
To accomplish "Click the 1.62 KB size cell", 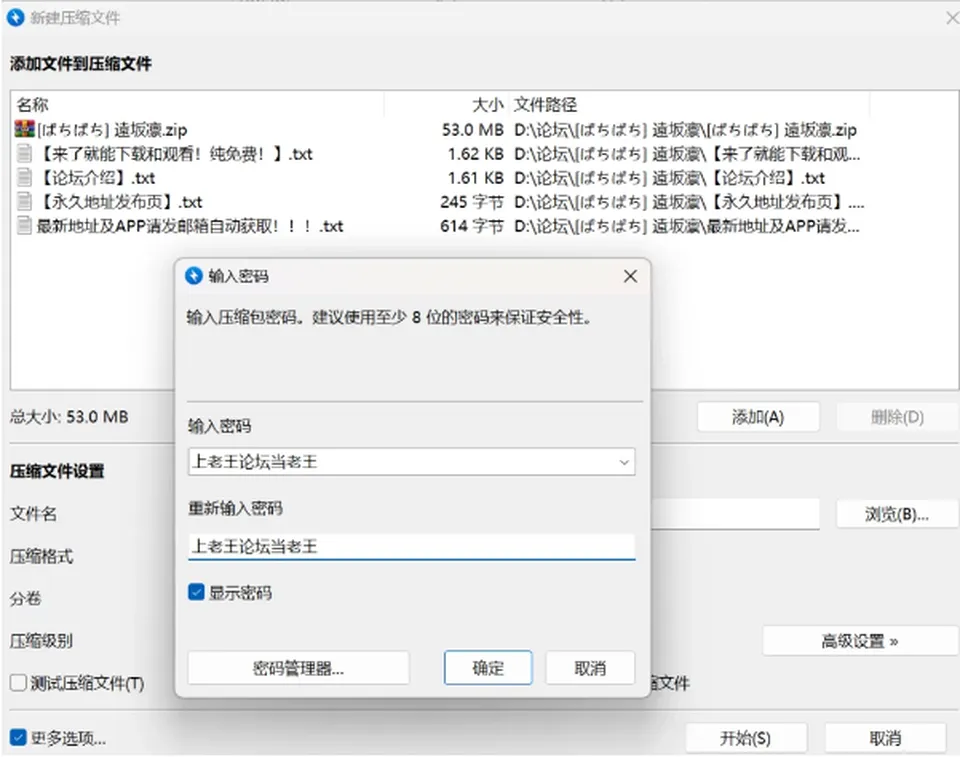I will (x=476, y=154).
